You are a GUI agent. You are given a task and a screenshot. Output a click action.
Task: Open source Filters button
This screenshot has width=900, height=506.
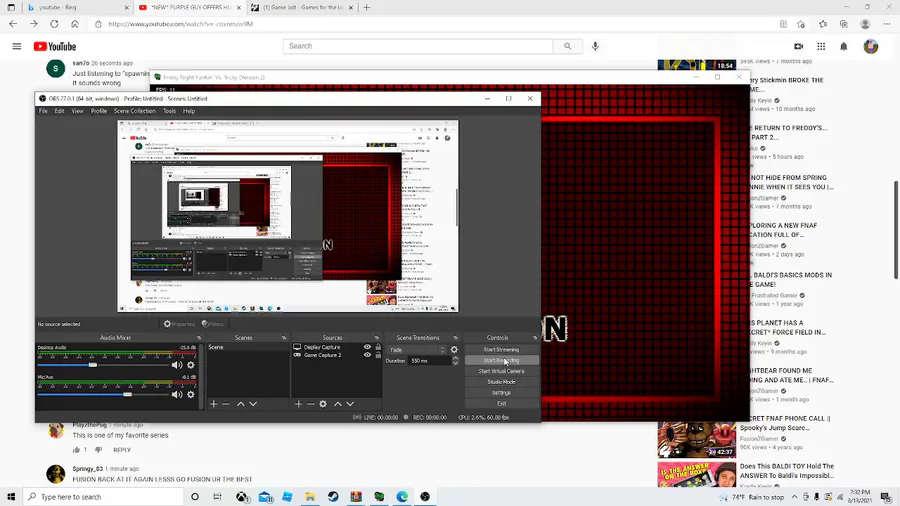click(x=212, y=324)
